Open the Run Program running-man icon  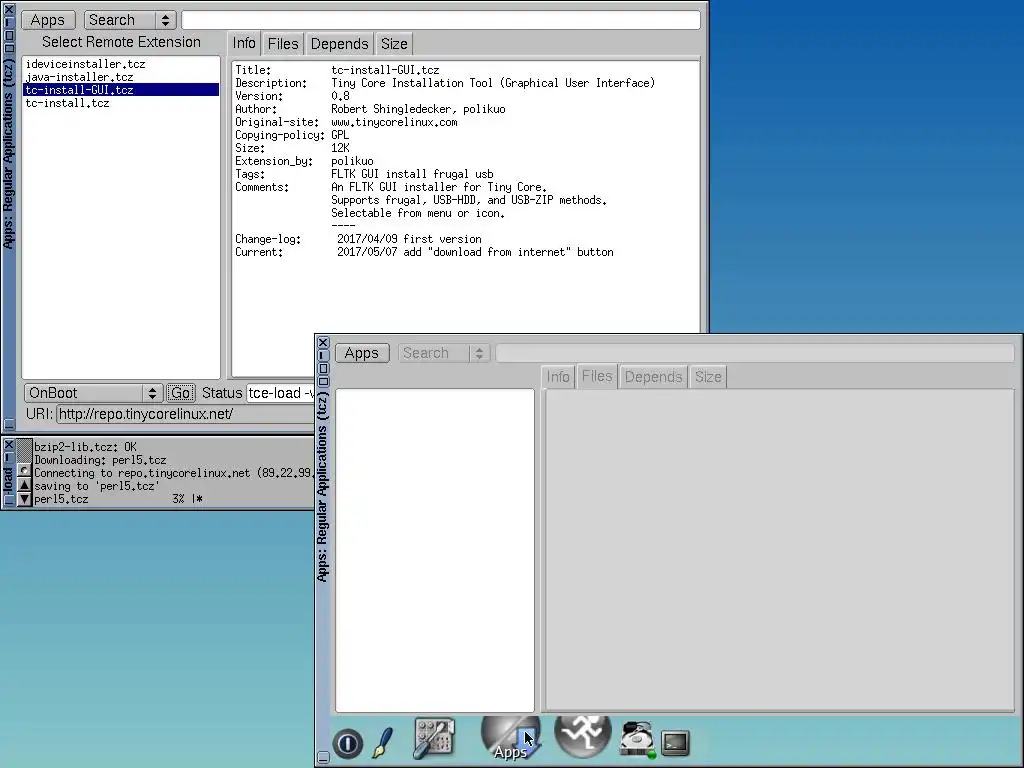[x=583, y=735]
